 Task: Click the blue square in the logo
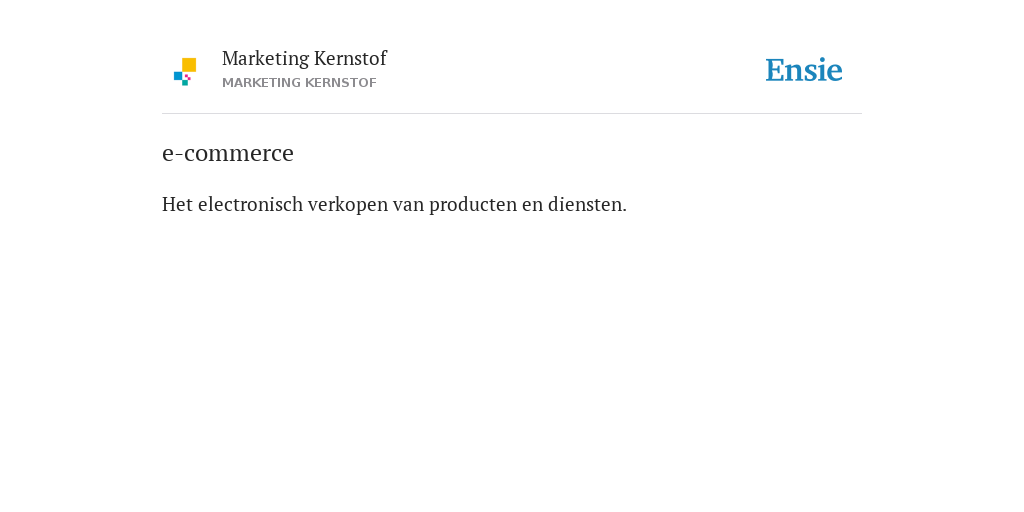[x=178, y=76]
